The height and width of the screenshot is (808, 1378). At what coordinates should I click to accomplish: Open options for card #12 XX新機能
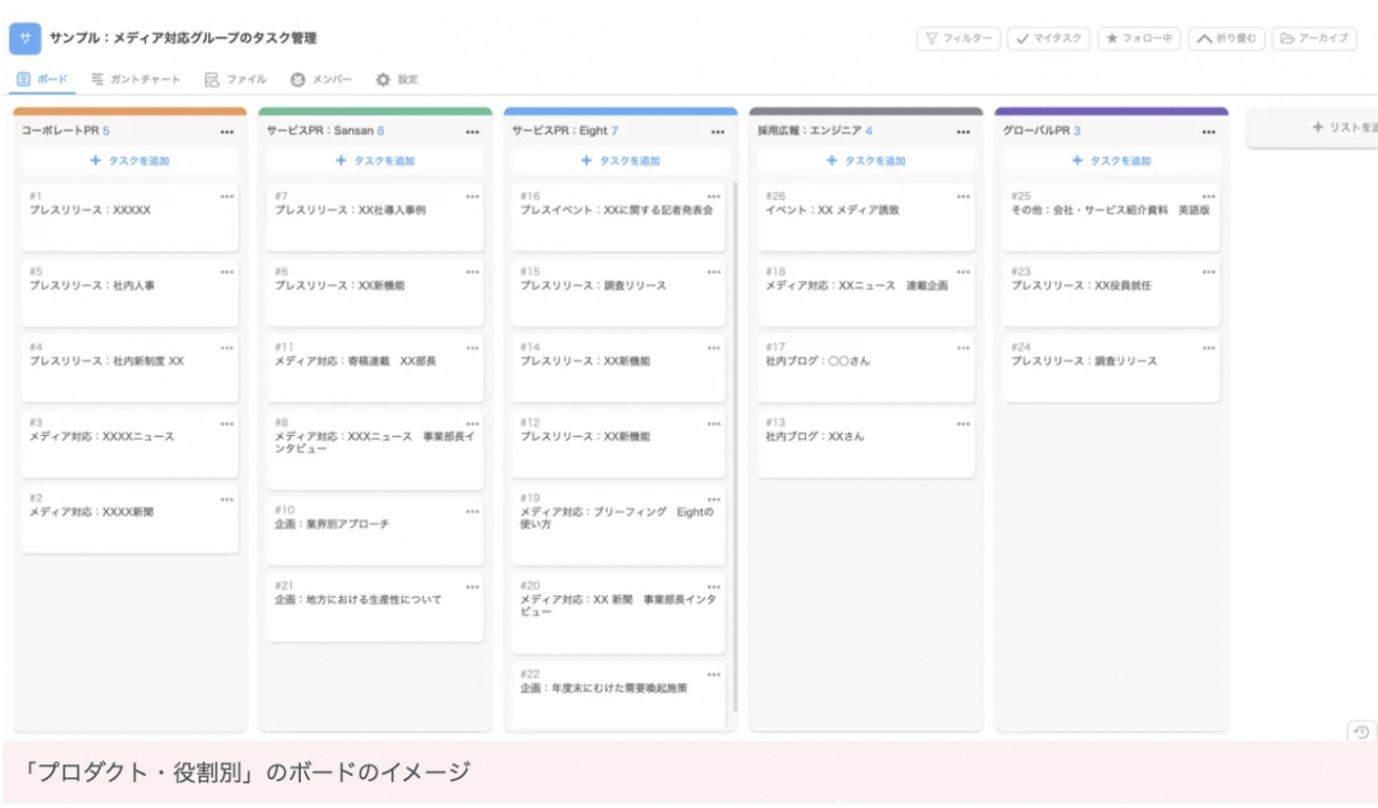[x=713, y=422]
